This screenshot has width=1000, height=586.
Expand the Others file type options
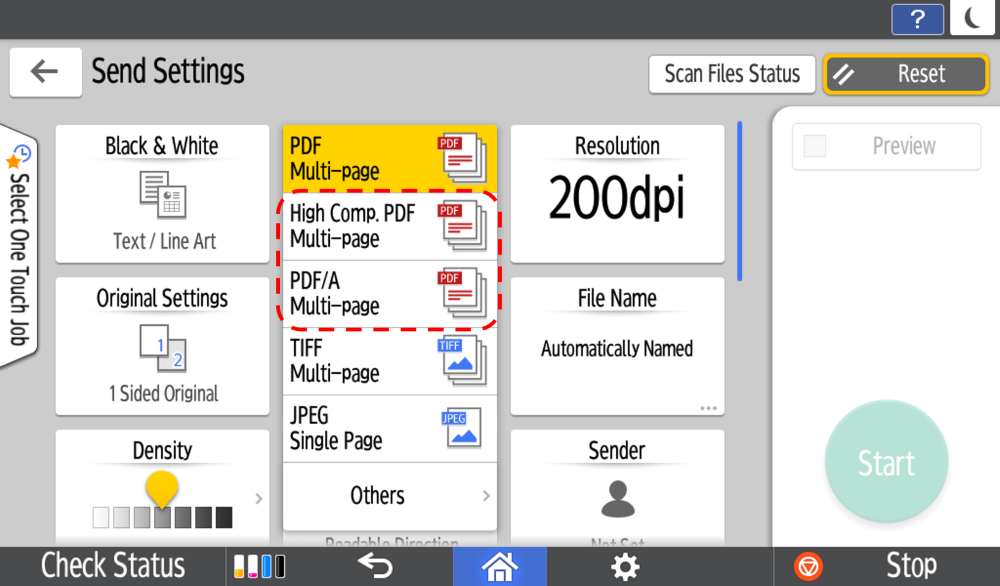click(x=389, y=496)
